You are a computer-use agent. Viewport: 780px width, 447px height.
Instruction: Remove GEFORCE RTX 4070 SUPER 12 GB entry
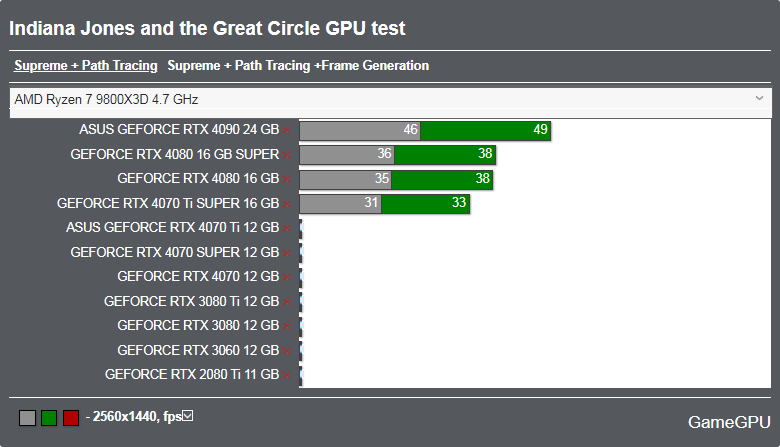click(287, 254)
